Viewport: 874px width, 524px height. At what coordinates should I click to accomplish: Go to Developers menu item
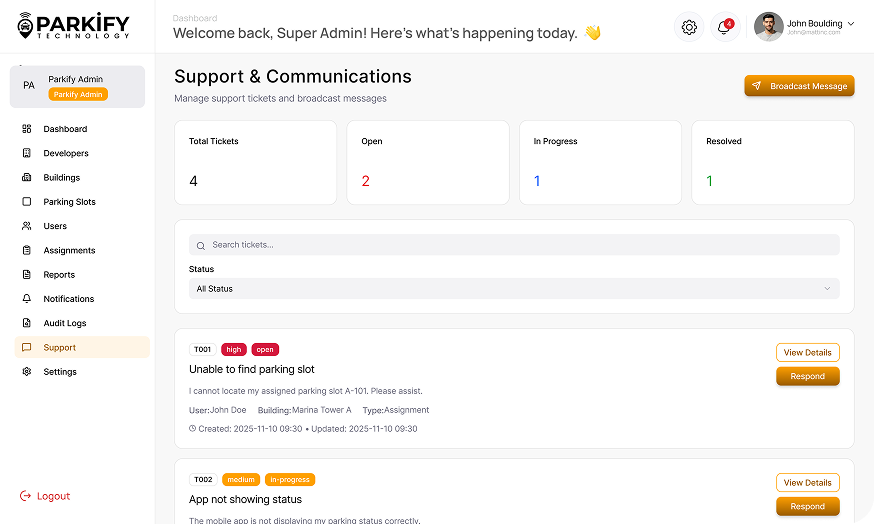point(66,153)
